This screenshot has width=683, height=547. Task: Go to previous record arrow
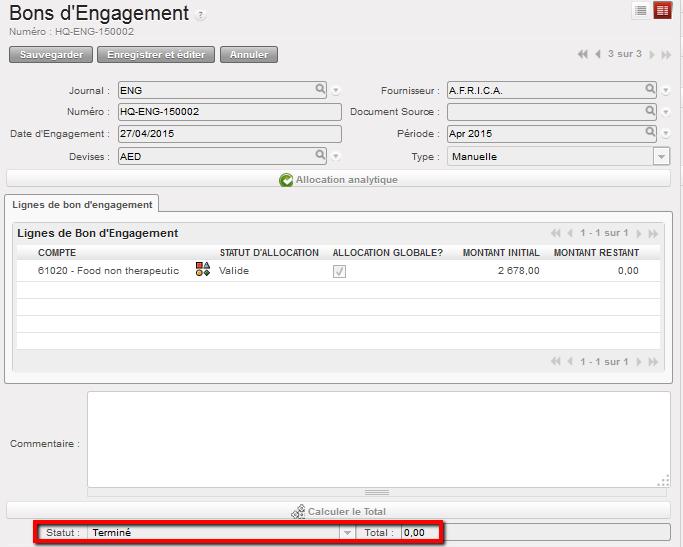598,55
